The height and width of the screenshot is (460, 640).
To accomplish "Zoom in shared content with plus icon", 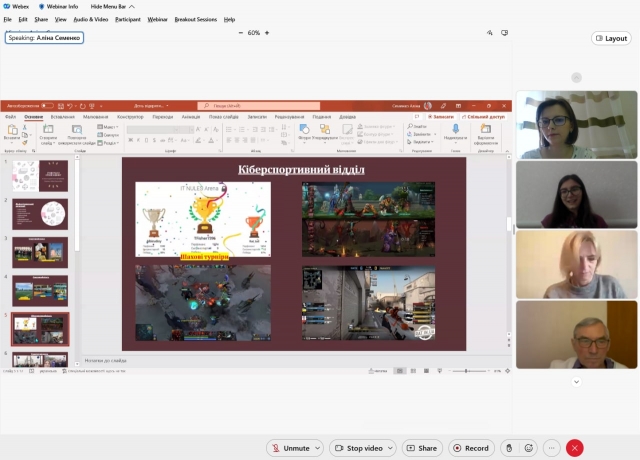I will (x=267, y=33).
